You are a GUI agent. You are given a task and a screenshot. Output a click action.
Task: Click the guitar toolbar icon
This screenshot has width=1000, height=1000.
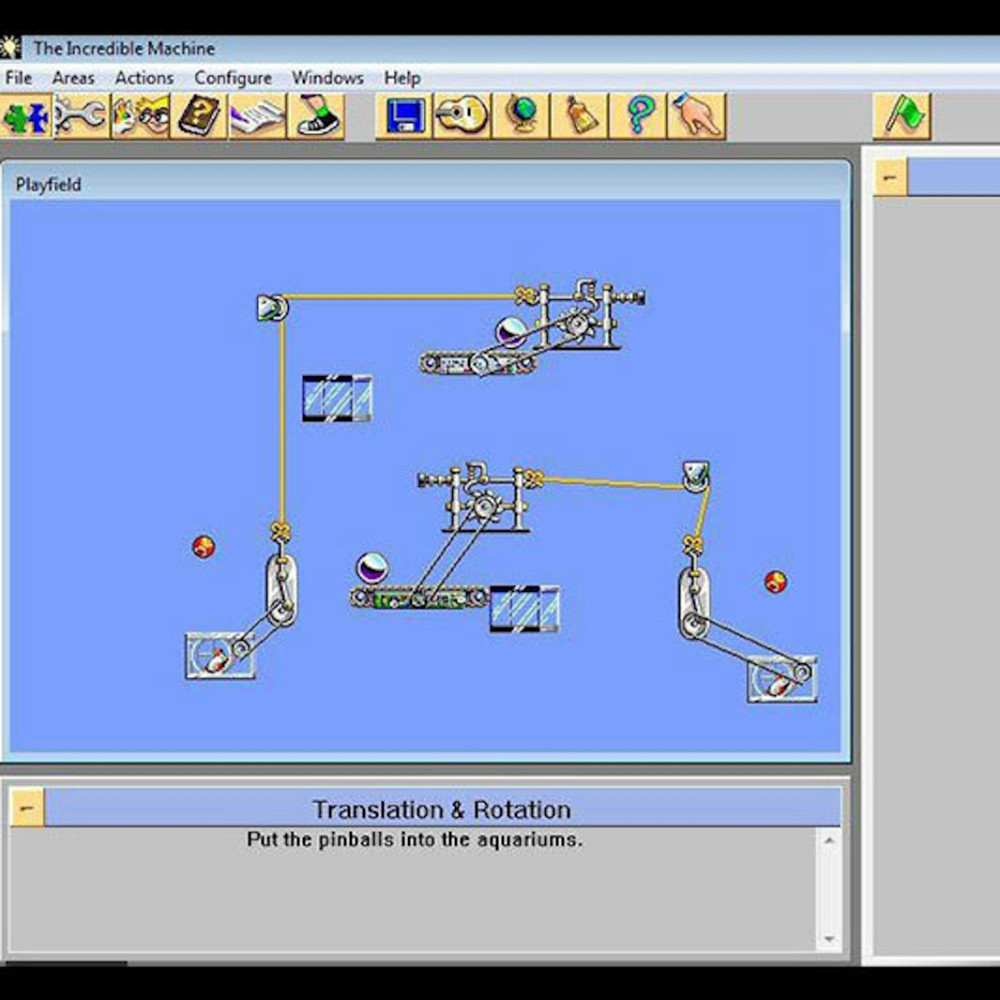pyautogui.click(x=462, y=116)
